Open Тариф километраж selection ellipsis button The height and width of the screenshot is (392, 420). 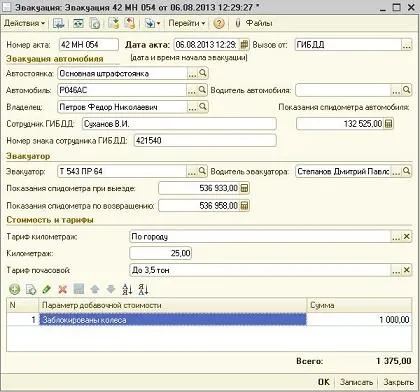tap(396, 237)
